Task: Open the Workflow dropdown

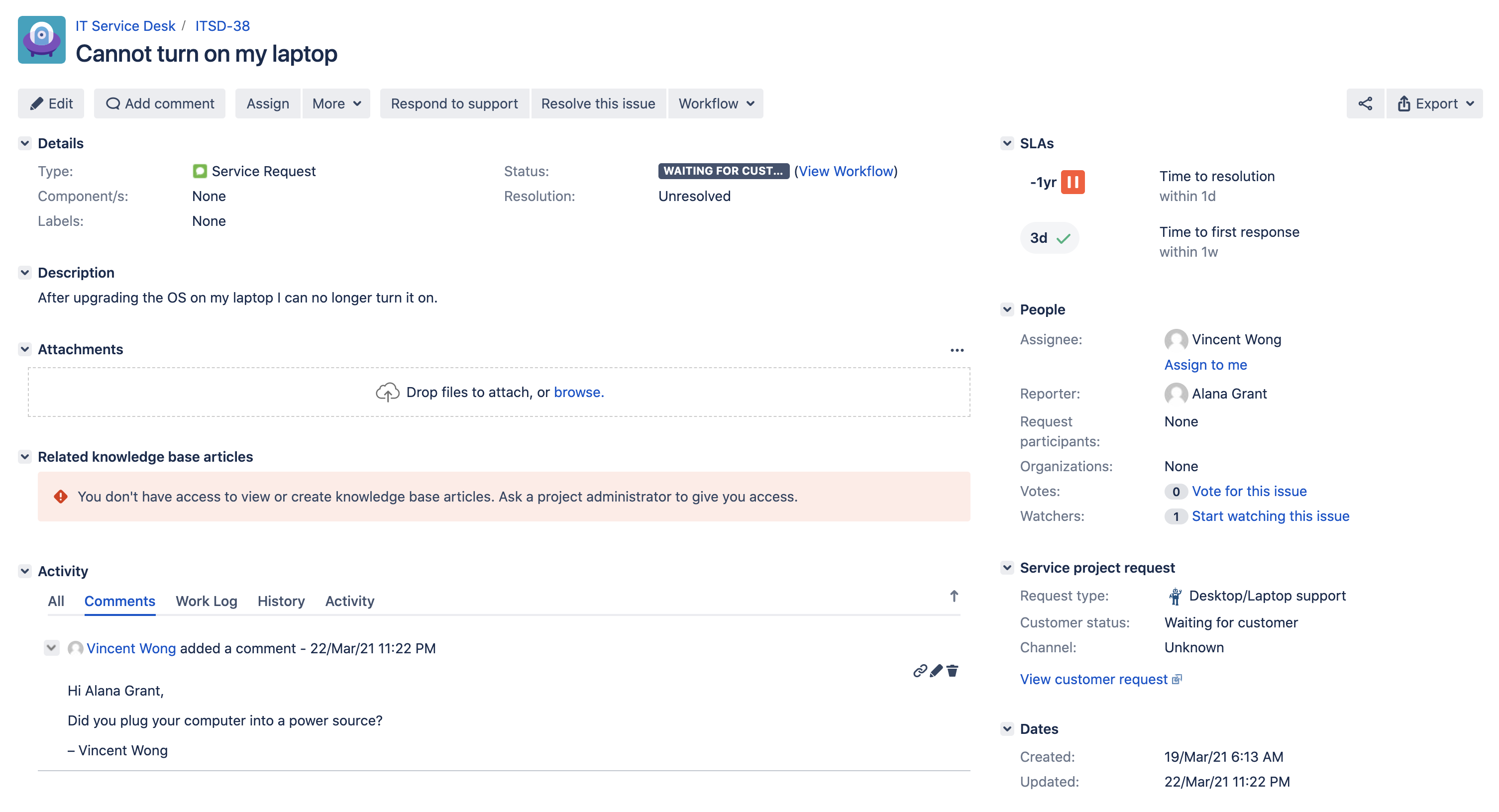Action: (x=715, y=103)
